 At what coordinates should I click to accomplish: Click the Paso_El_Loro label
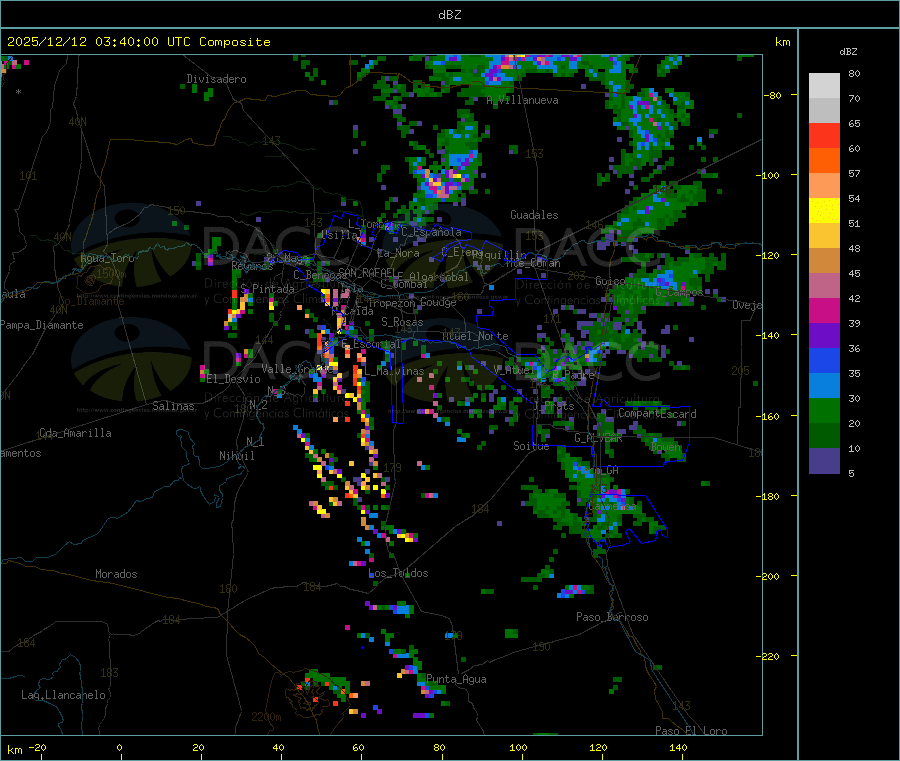coord(691,731)
